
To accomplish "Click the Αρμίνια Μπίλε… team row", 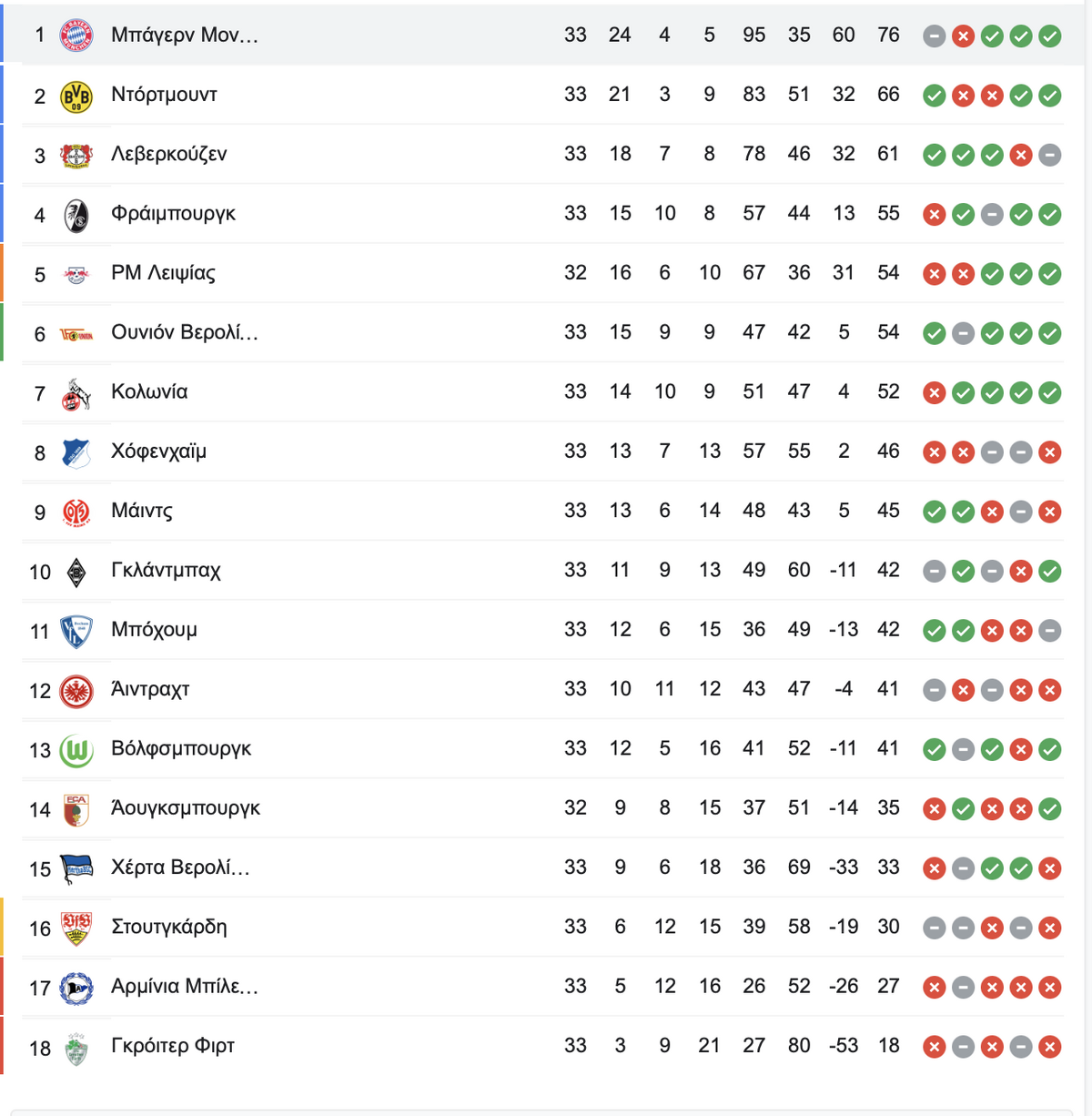I will click(x=542, y=987).
